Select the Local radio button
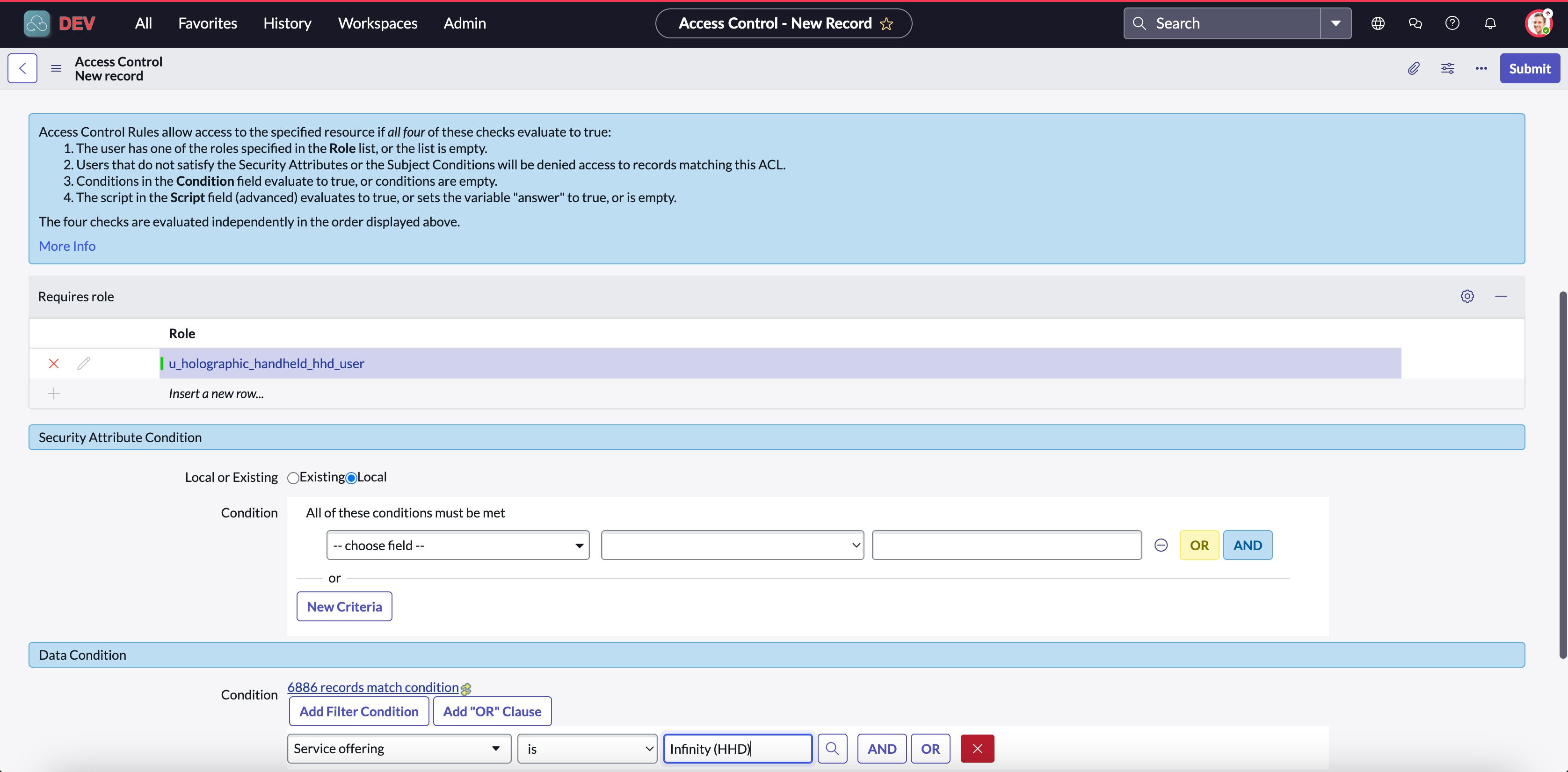This screenshot has width=1568, height=772. tap(351, 478)
